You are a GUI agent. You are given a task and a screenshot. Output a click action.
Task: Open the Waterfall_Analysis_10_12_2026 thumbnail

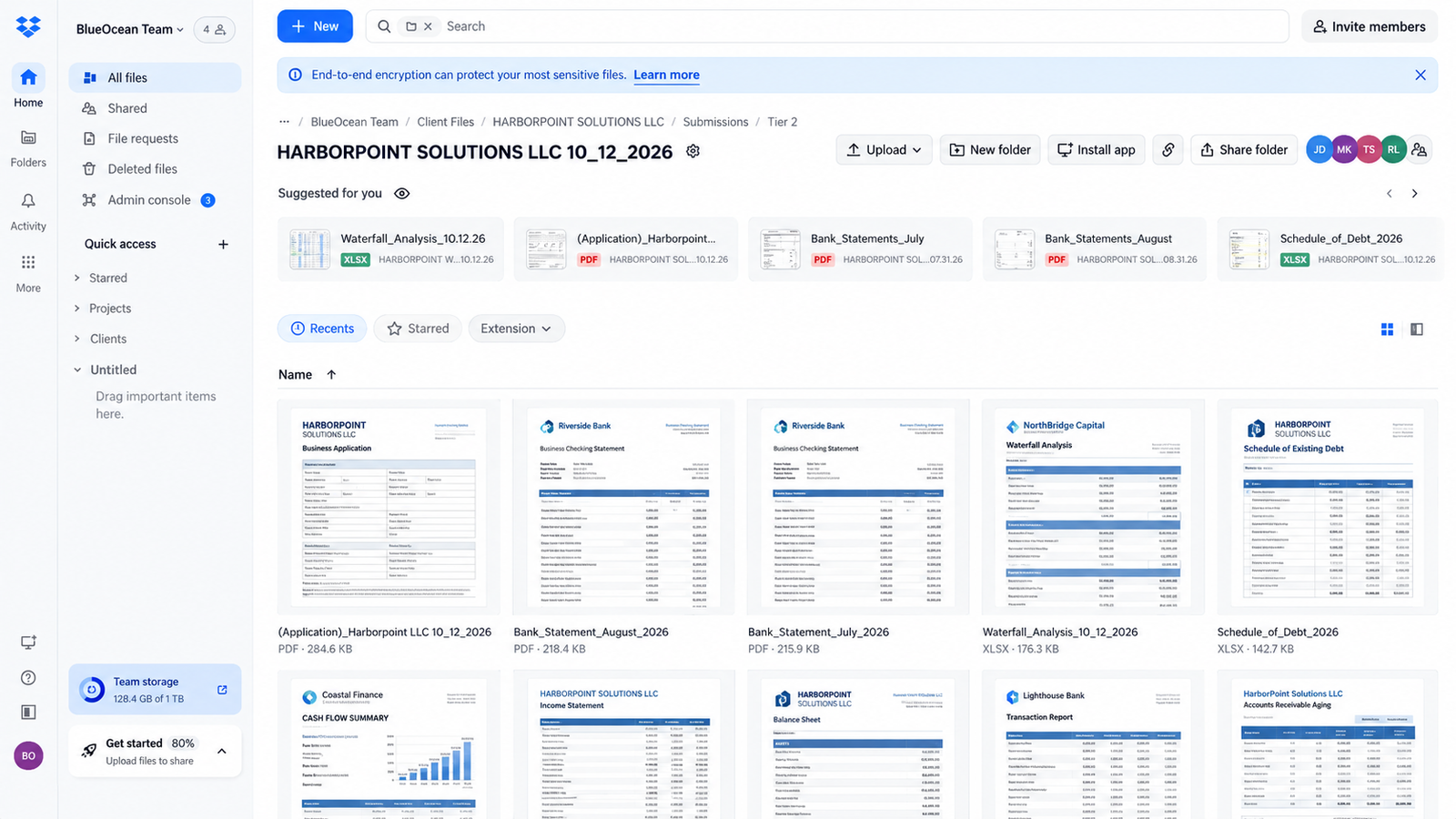(x=1093, y=507)
